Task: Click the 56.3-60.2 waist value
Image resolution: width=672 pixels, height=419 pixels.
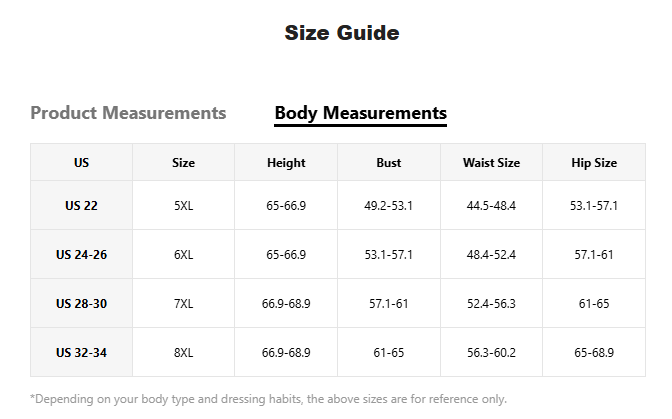Action: (x=491, y=353)
